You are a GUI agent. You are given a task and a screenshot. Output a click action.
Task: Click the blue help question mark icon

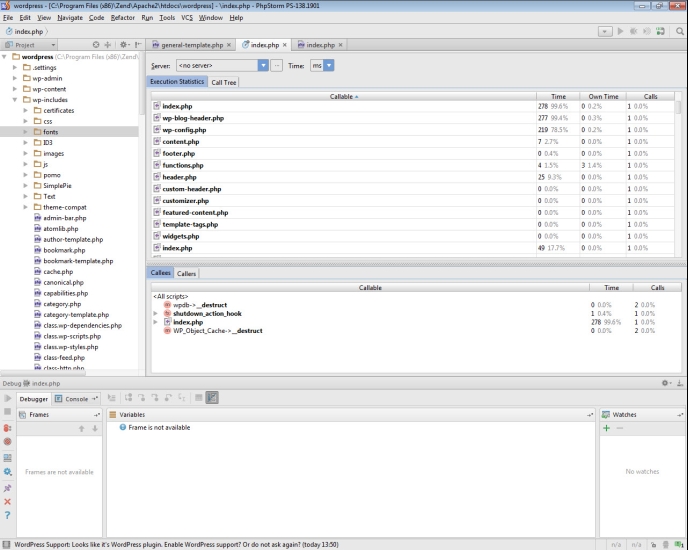[x=8, y=515]
